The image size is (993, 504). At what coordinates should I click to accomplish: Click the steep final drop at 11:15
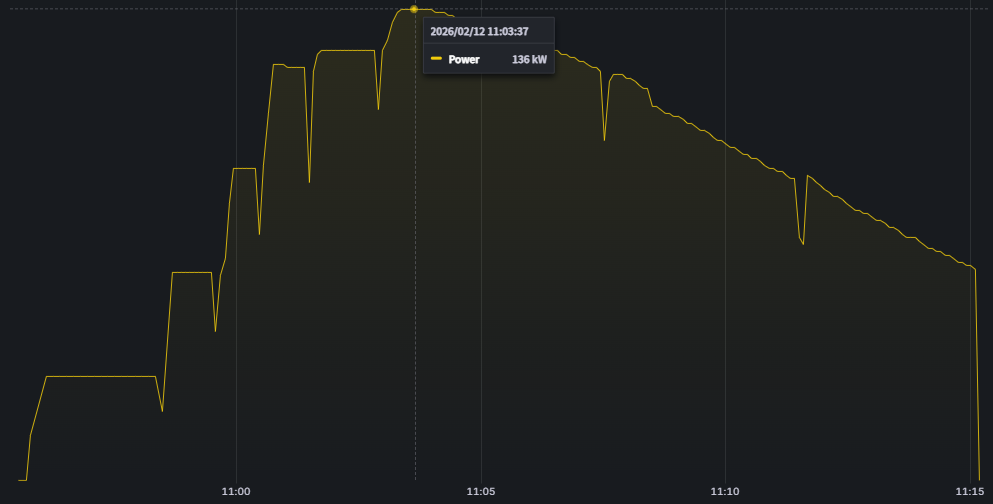tap(977, 380)
